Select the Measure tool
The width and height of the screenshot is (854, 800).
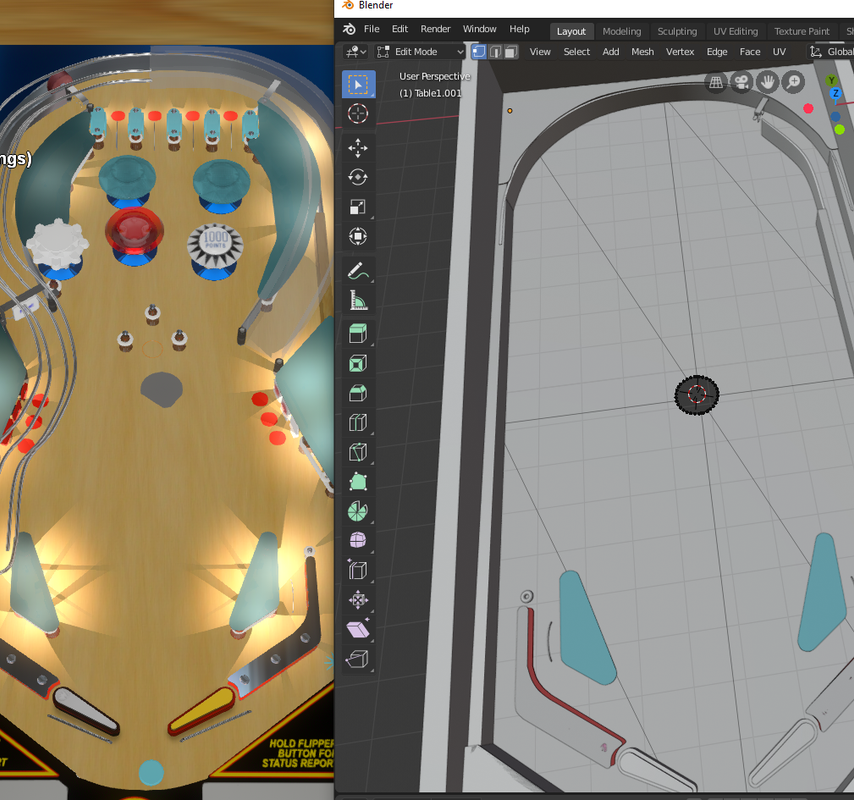pos(358,300)
